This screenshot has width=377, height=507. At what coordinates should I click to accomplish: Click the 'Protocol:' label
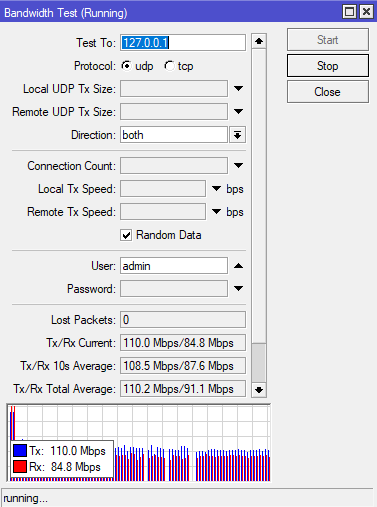click(95, 66)
